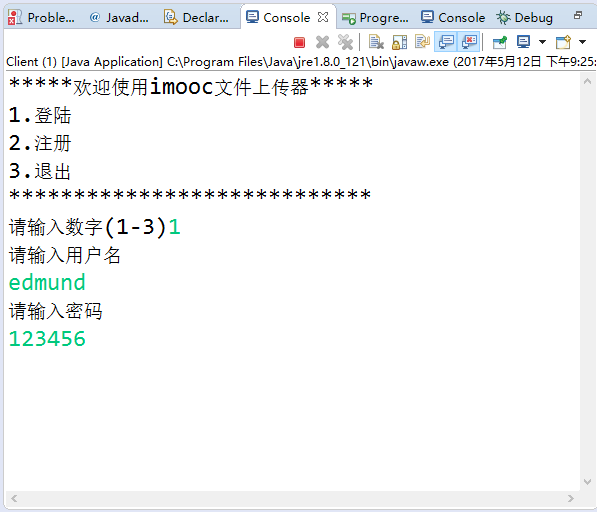The height and width of the screenshot is (512, 597).
Task: Click the '请输入密码' prompt
Action: pos(56,311)
